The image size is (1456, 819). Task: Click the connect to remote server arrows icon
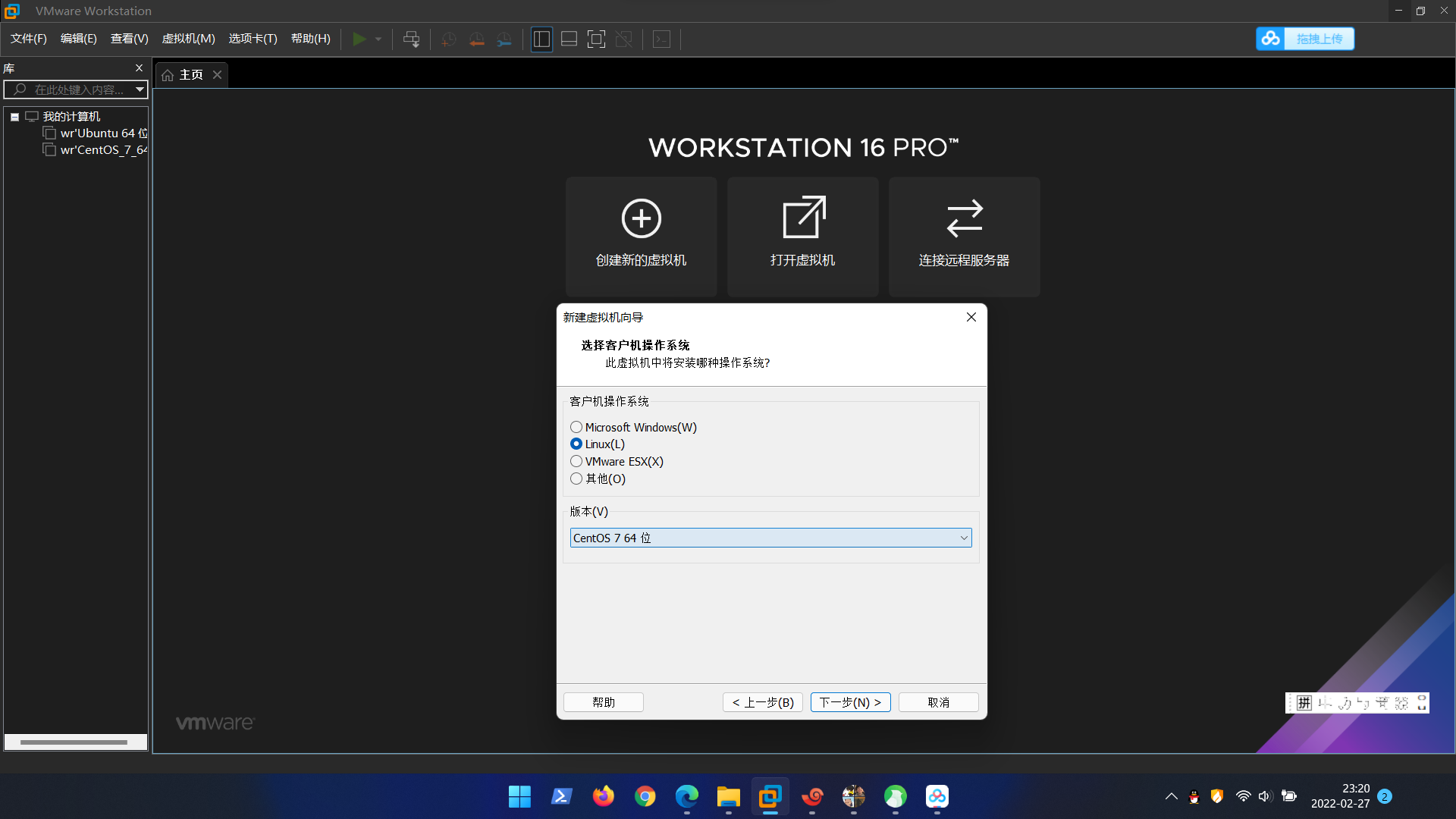[964, 218]
